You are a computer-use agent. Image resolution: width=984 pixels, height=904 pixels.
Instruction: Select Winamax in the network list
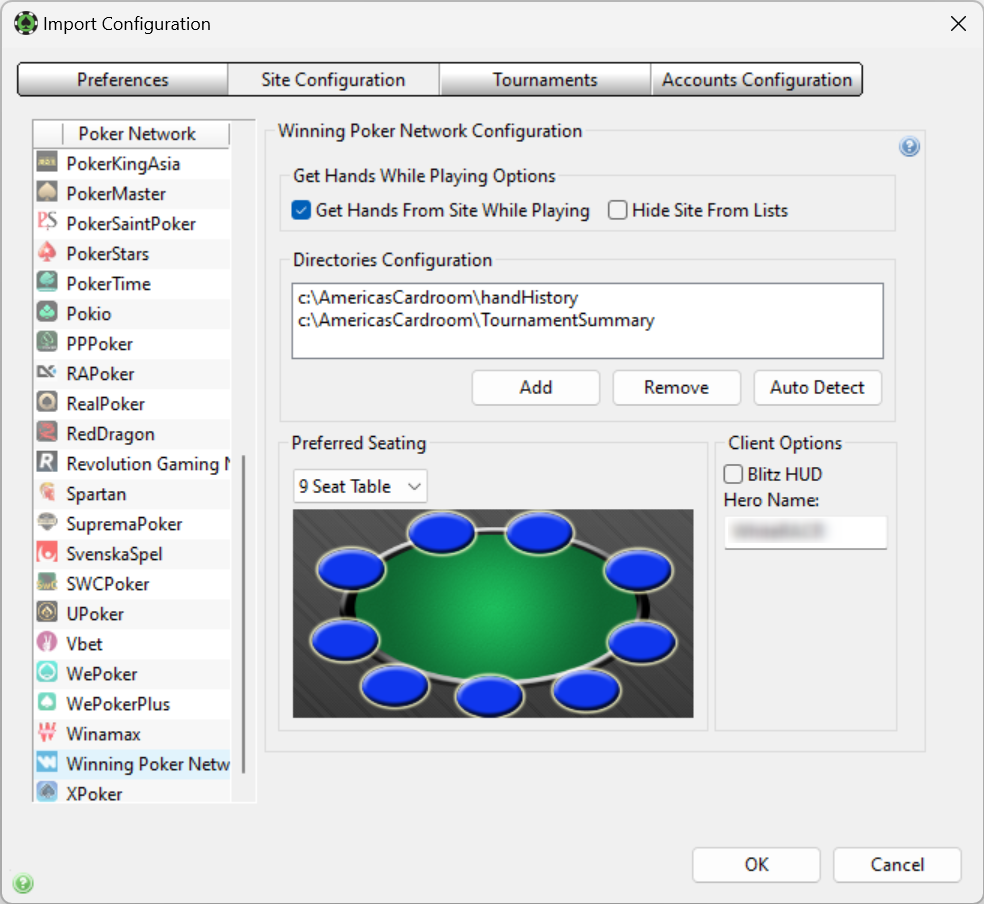tap(133, 733)
